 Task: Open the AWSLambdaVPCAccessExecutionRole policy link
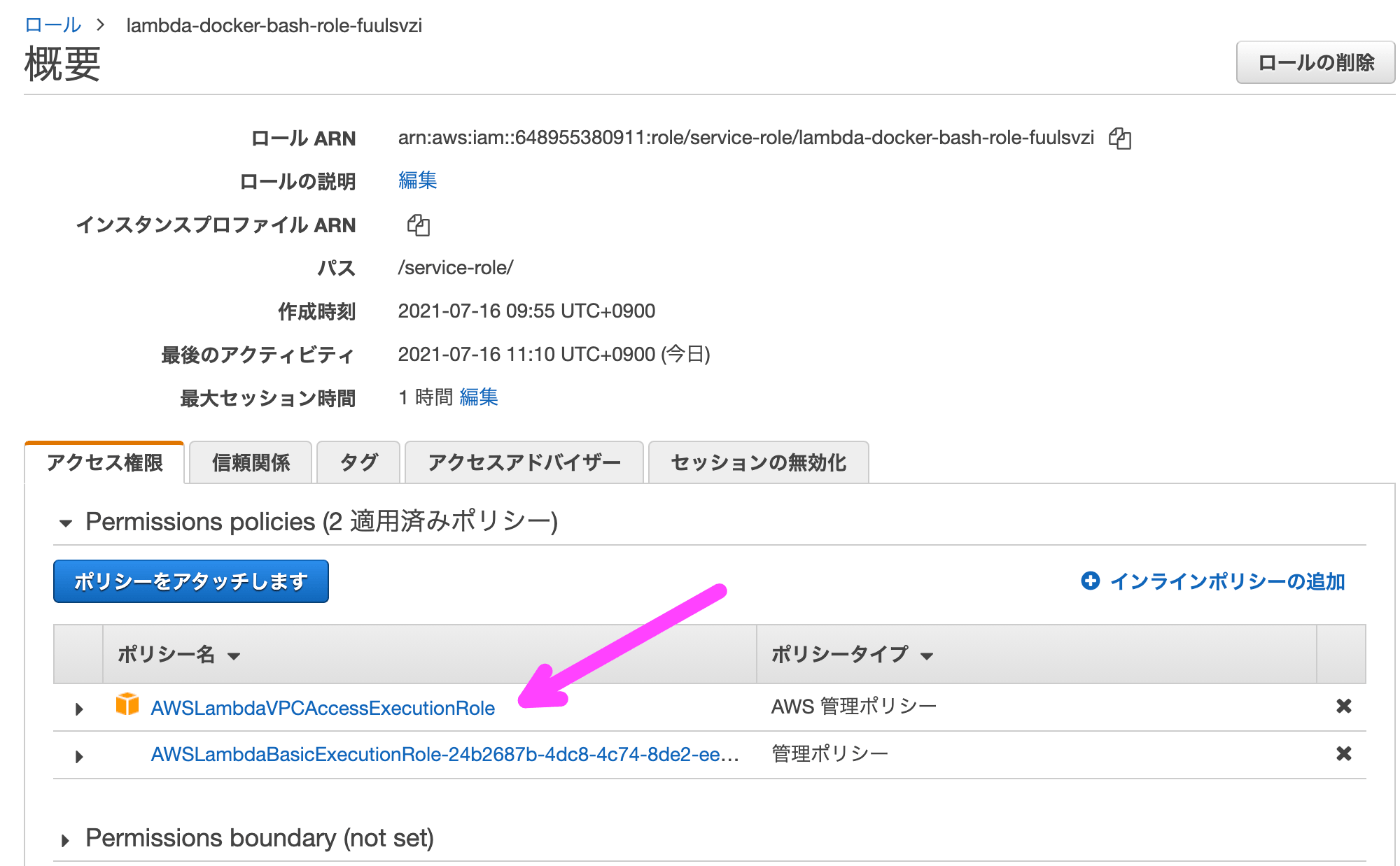pyautogui.click(x=323, y=708)
